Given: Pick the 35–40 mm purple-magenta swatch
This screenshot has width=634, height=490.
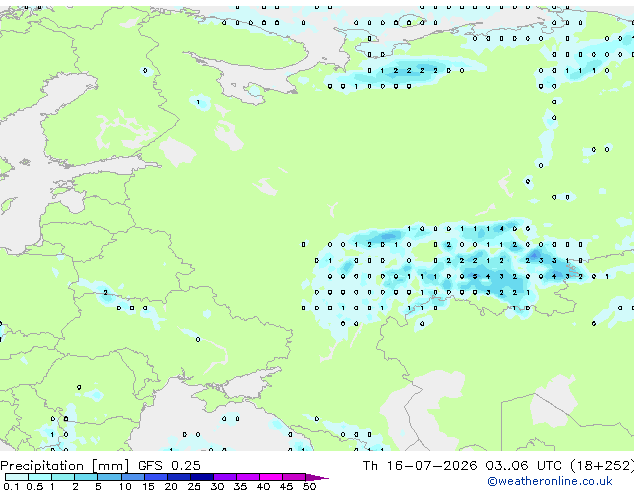Looking at the screenshot, I should pos(247,477).
